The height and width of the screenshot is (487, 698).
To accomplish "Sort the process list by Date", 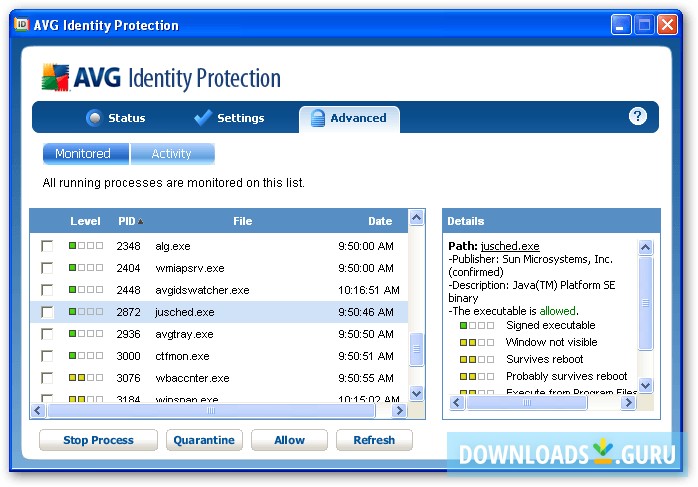I will coord(380,221).
